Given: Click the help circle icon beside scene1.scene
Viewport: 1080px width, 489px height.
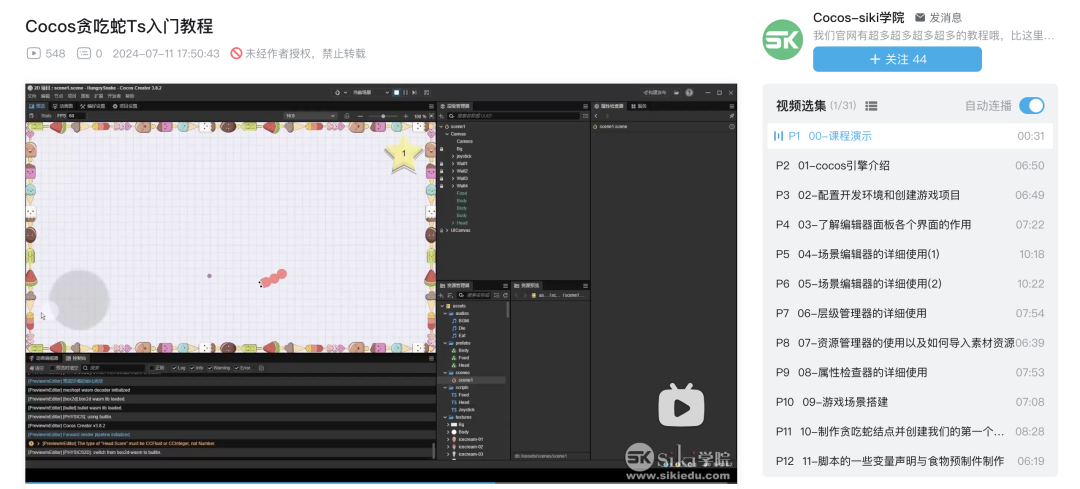Looking at the screenshot, I should [731, 127].
